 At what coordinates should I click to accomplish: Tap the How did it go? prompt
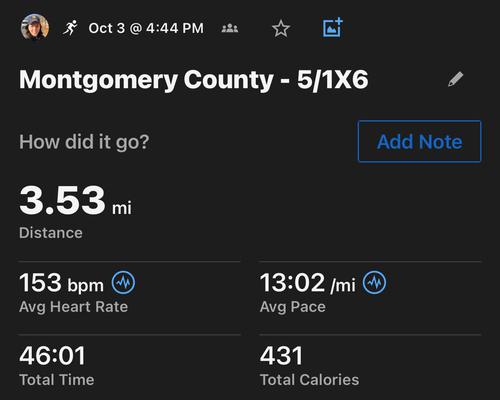tap(84, 142)
